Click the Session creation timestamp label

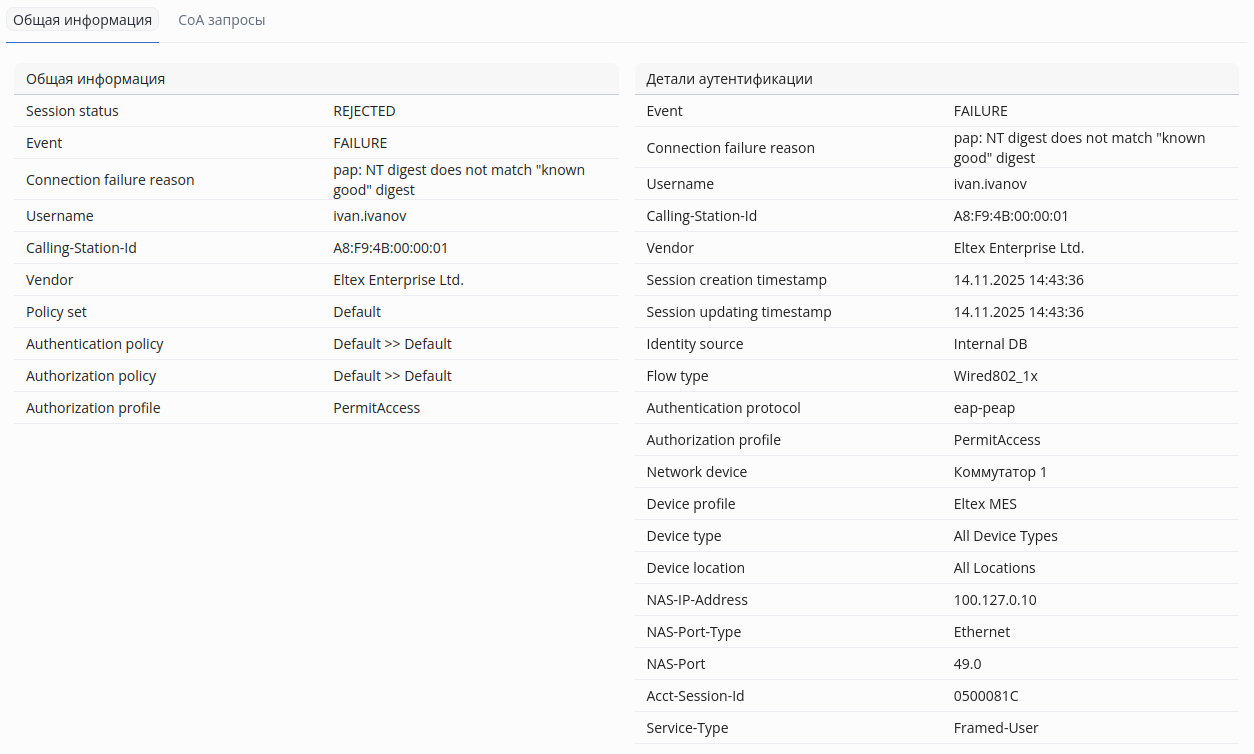[x=736, y=280]
